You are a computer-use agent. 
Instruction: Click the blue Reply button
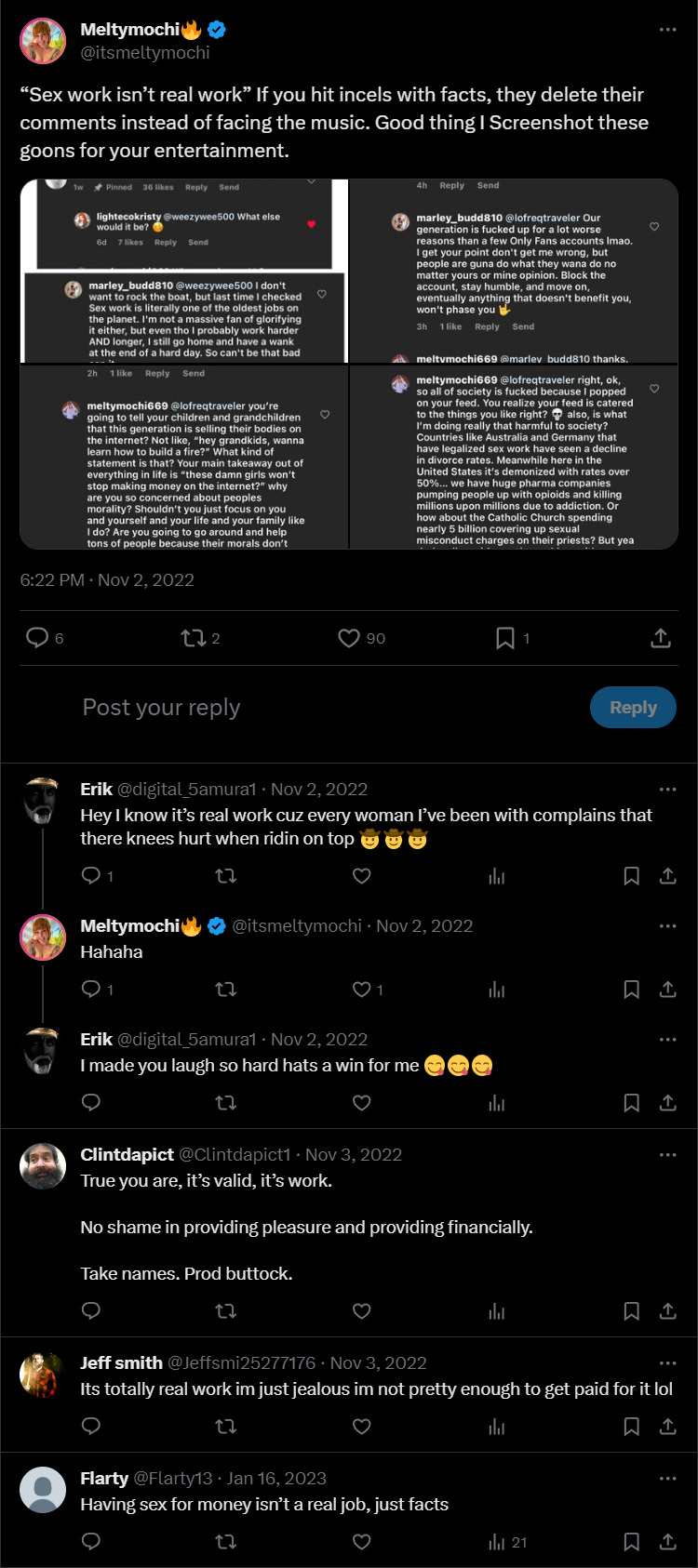(x=633, y=708)
